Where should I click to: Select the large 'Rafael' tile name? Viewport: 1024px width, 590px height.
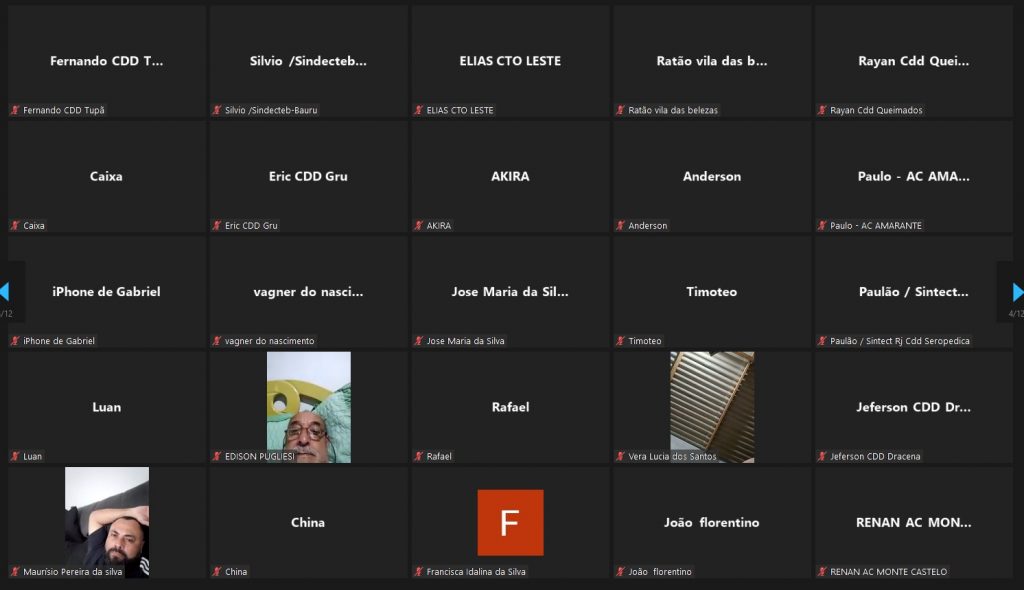pyautogui.click(x=510, y=407)
